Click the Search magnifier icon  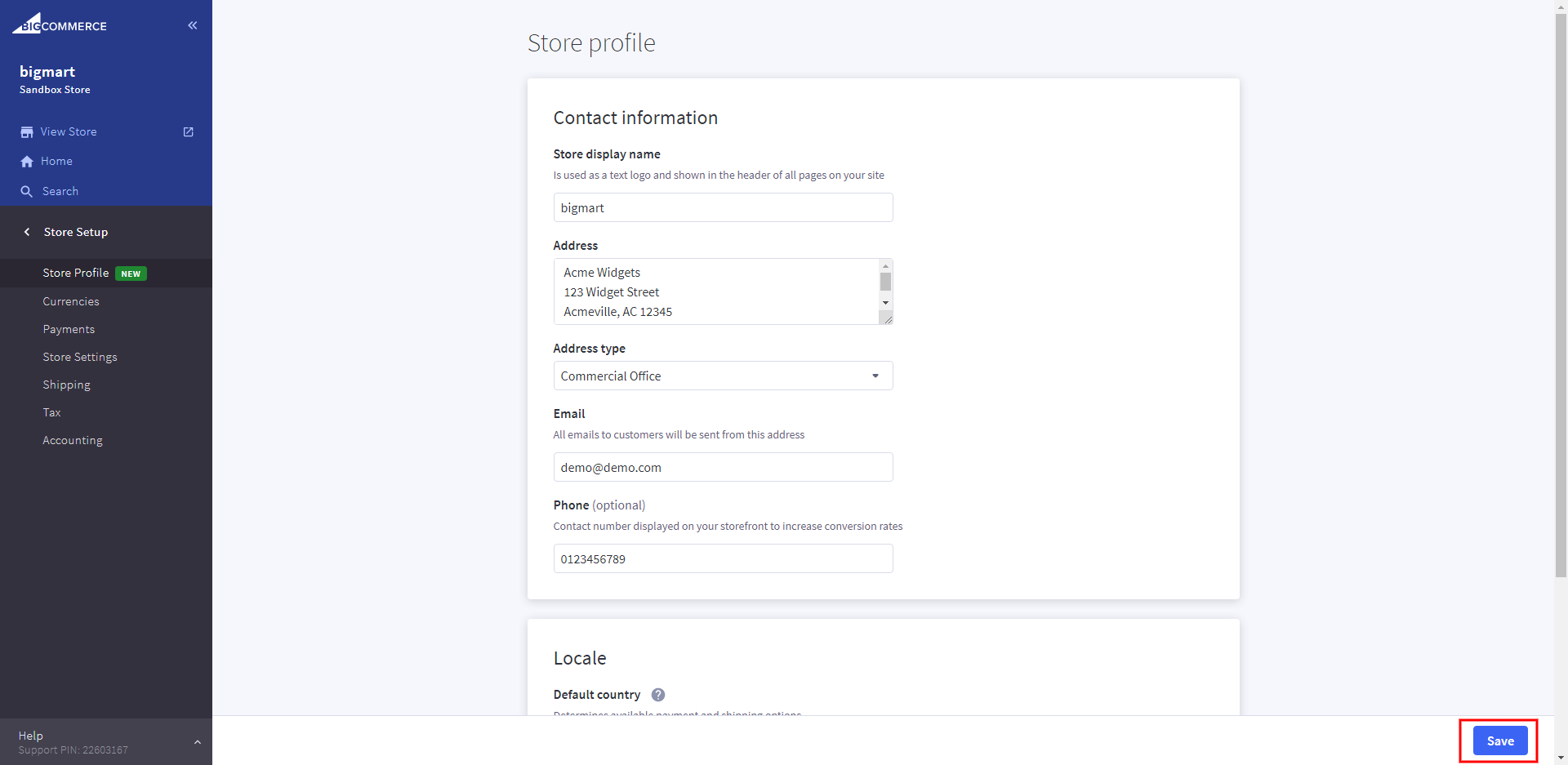click(27, 192)
